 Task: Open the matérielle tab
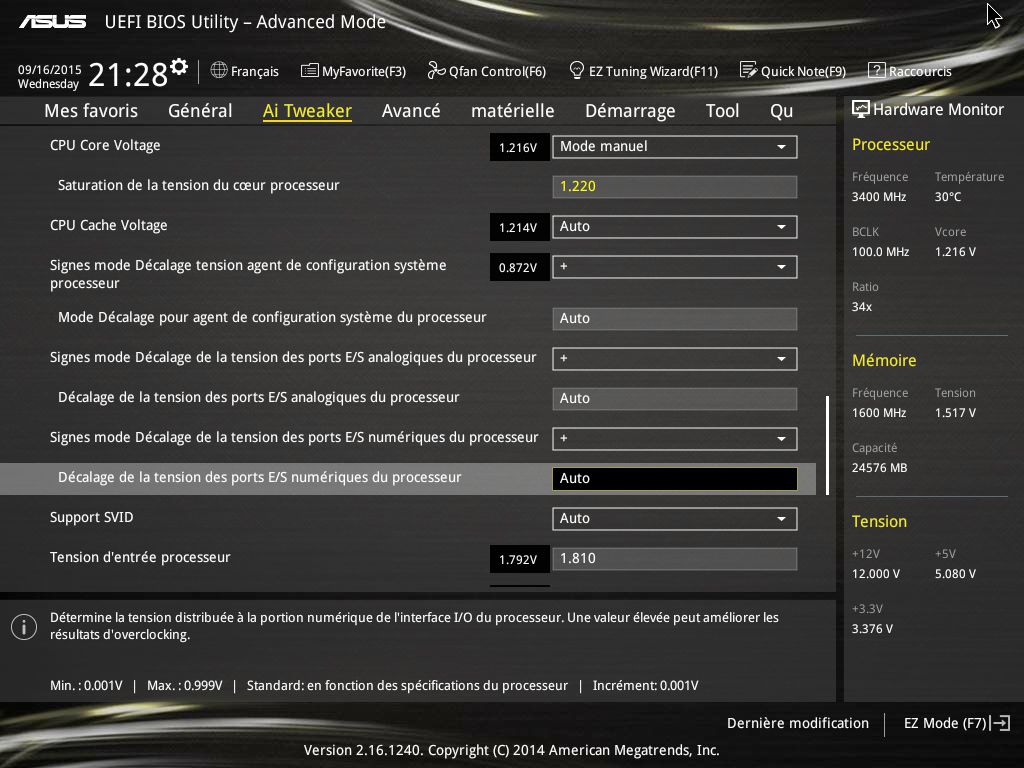pyautogui.click(x=513, y=111)
